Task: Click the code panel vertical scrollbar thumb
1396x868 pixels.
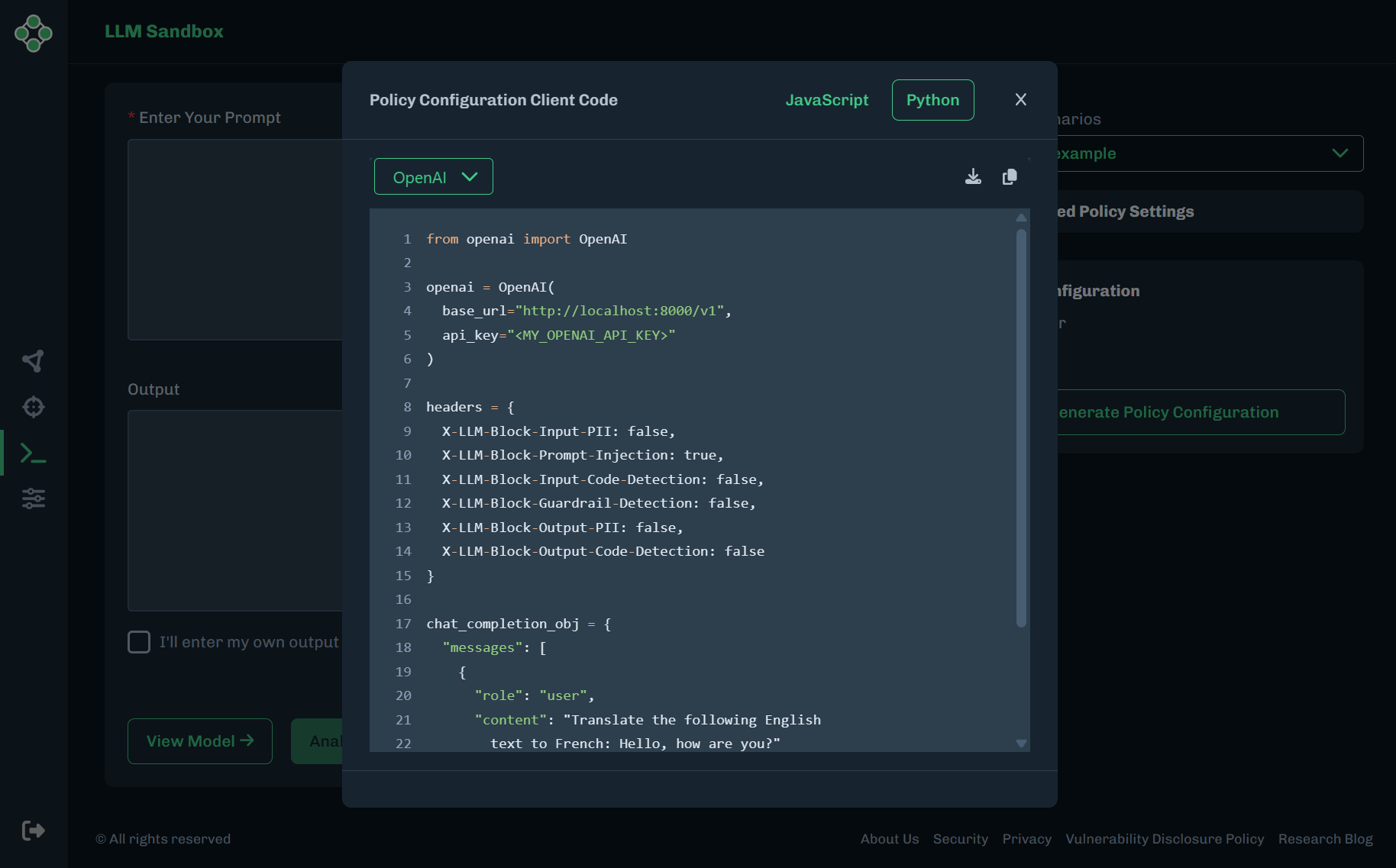Action: 1021,428
